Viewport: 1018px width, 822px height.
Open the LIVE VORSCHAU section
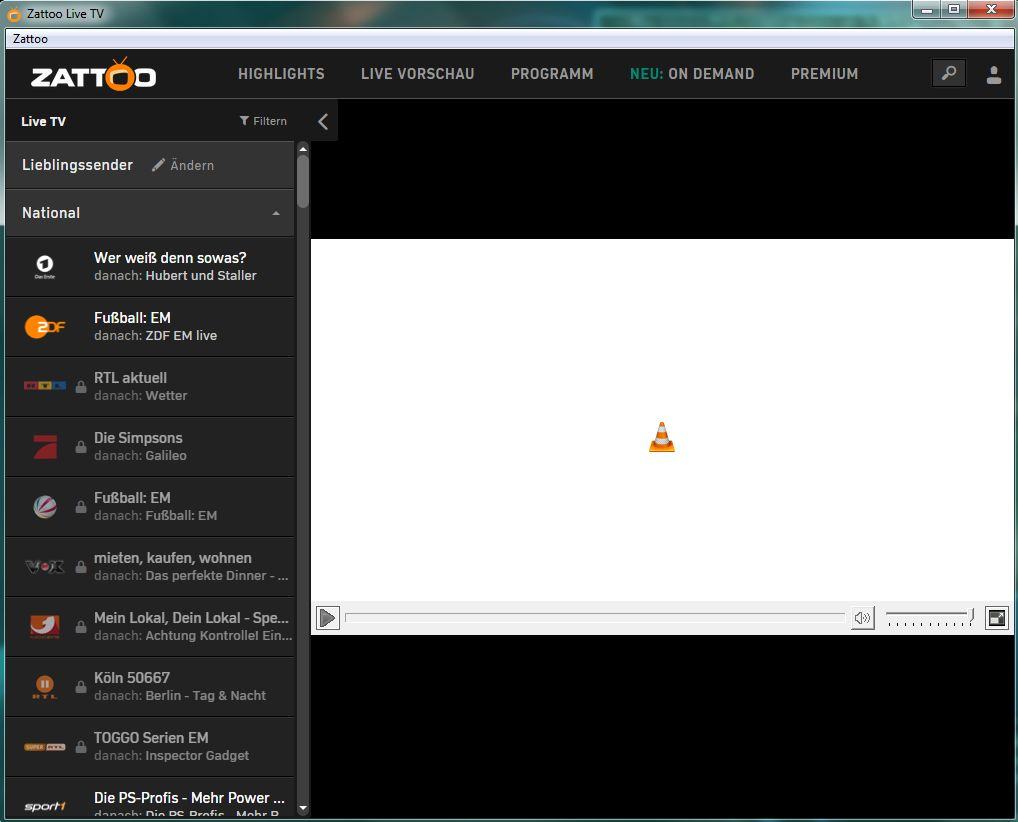(417, 74)
